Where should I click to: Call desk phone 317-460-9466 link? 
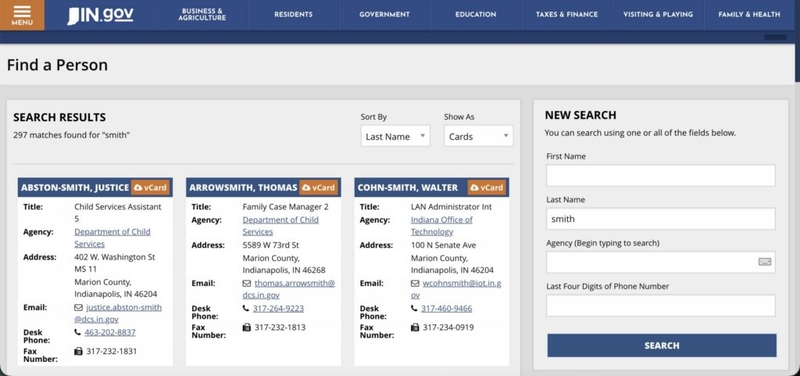click(447, 309)
